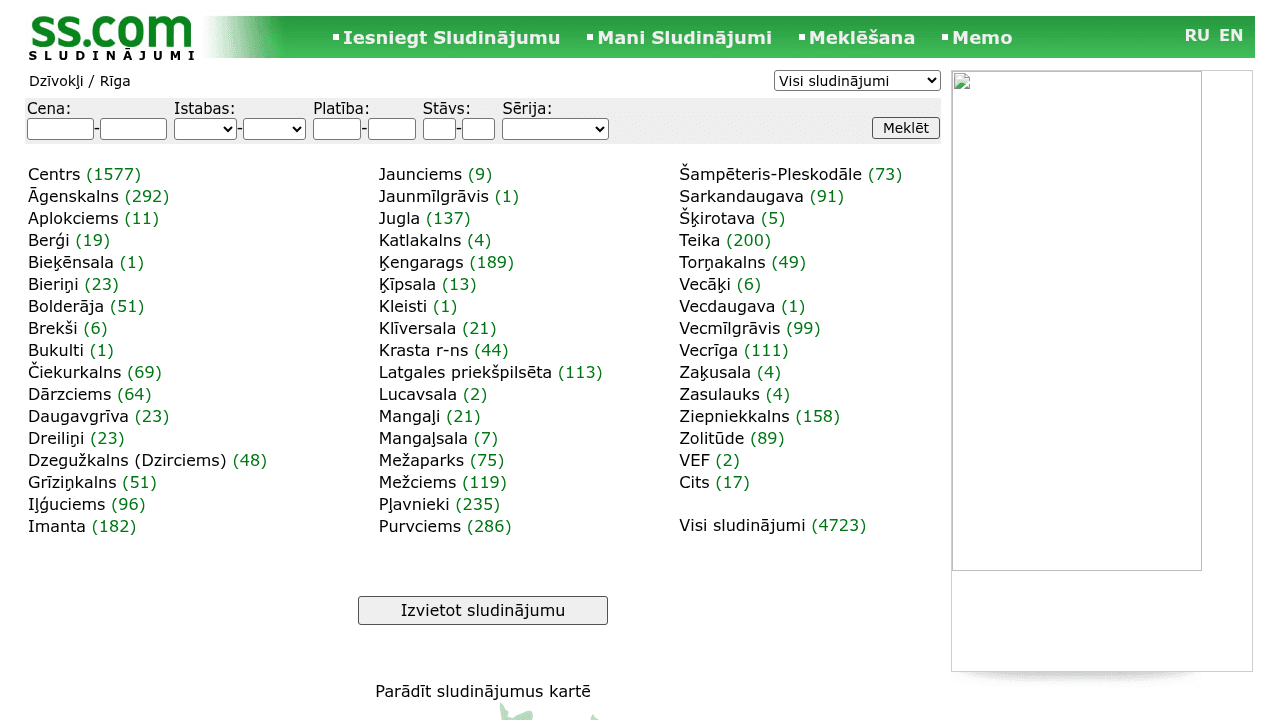
Task: Open Krasta r-ns listings
Action: (x=423, y=350)
